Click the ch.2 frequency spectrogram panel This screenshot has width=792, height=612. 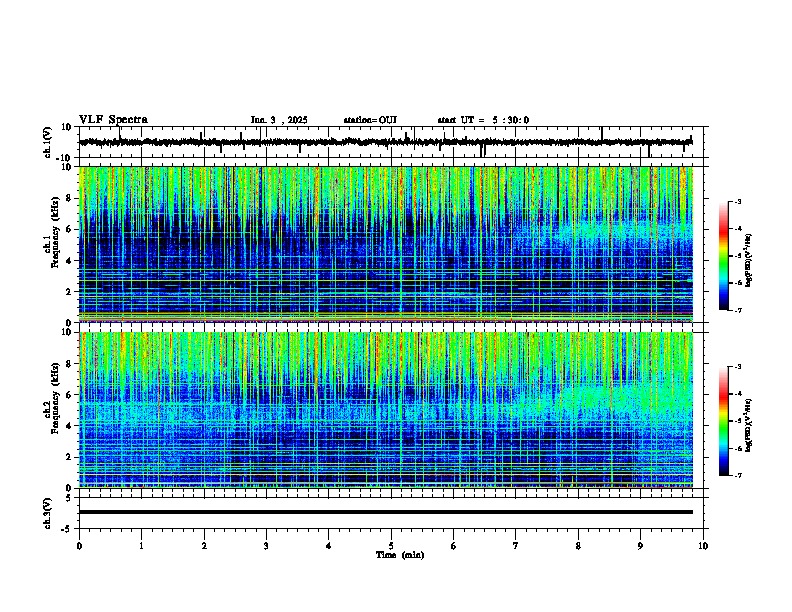(x=386, y=410)
